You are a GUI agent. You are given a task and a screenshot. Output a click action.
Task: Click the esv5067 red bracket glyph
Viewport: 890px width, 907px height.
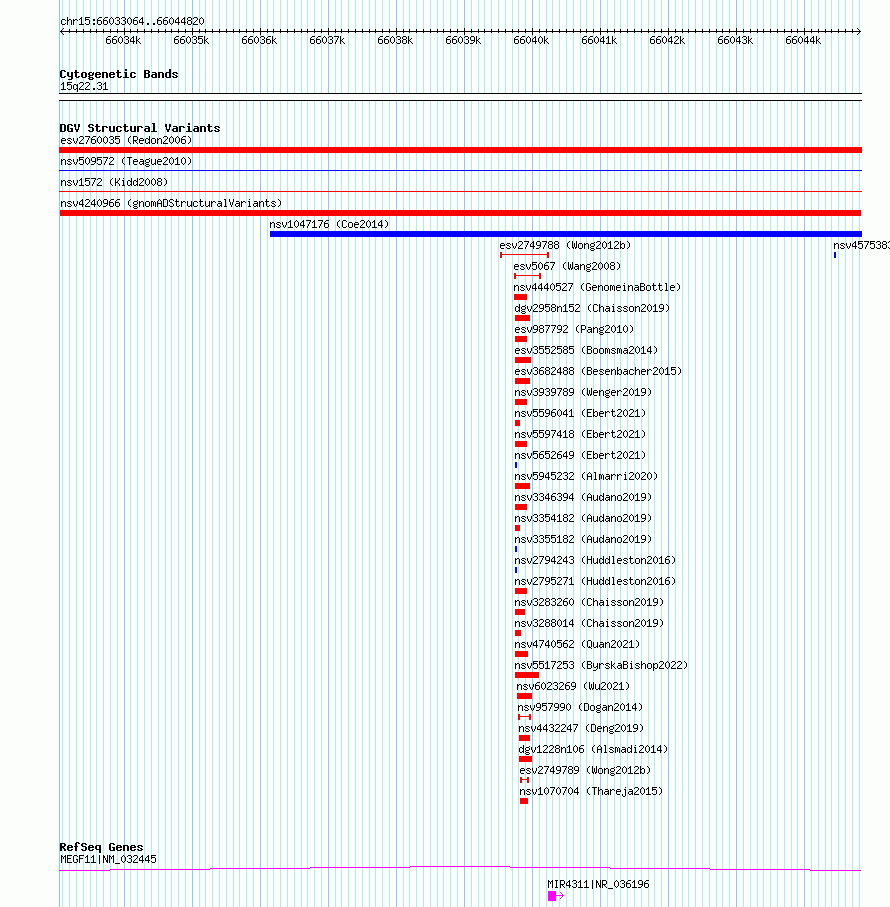coord(527,276)
